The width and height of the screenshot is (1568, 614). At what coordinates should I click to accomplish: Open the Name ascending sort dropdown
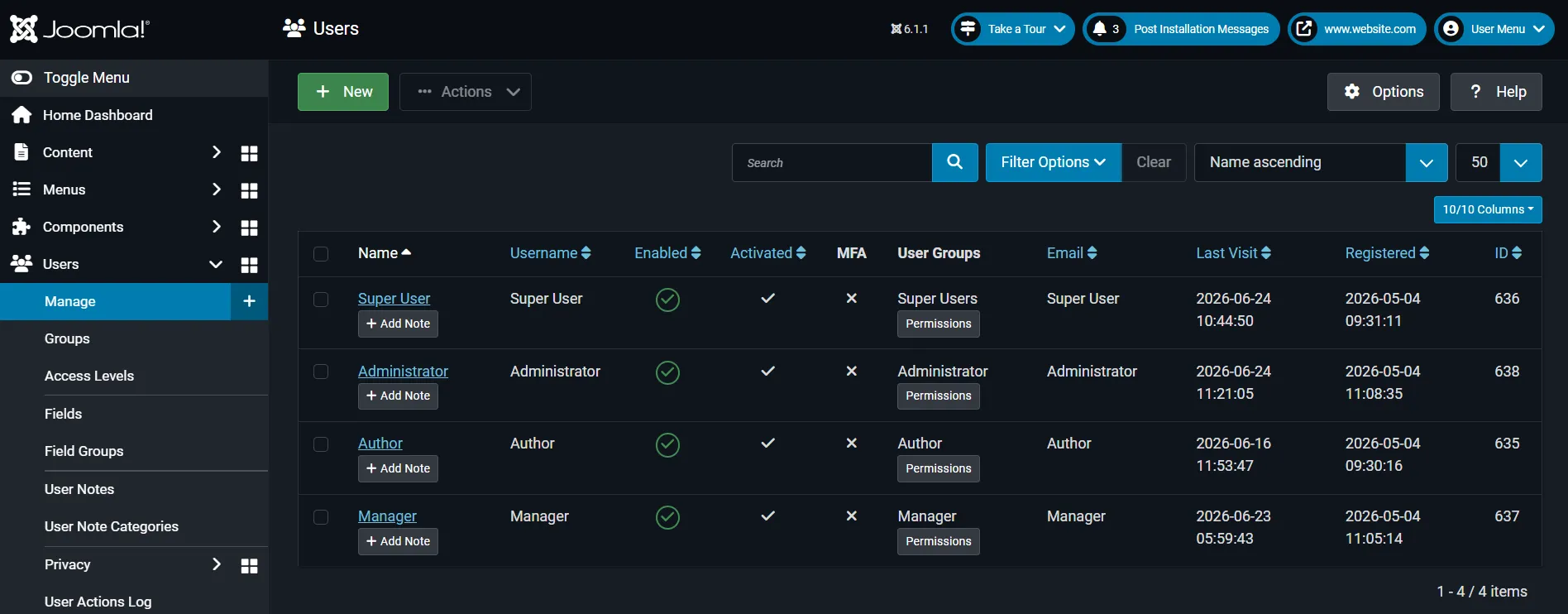point(1321,162)
